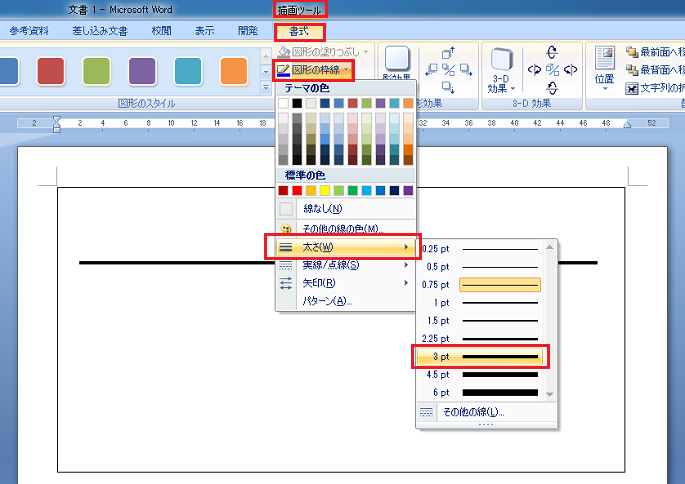
Task: Open the 図形の枠線 dropdown
Action: (314, 70)
